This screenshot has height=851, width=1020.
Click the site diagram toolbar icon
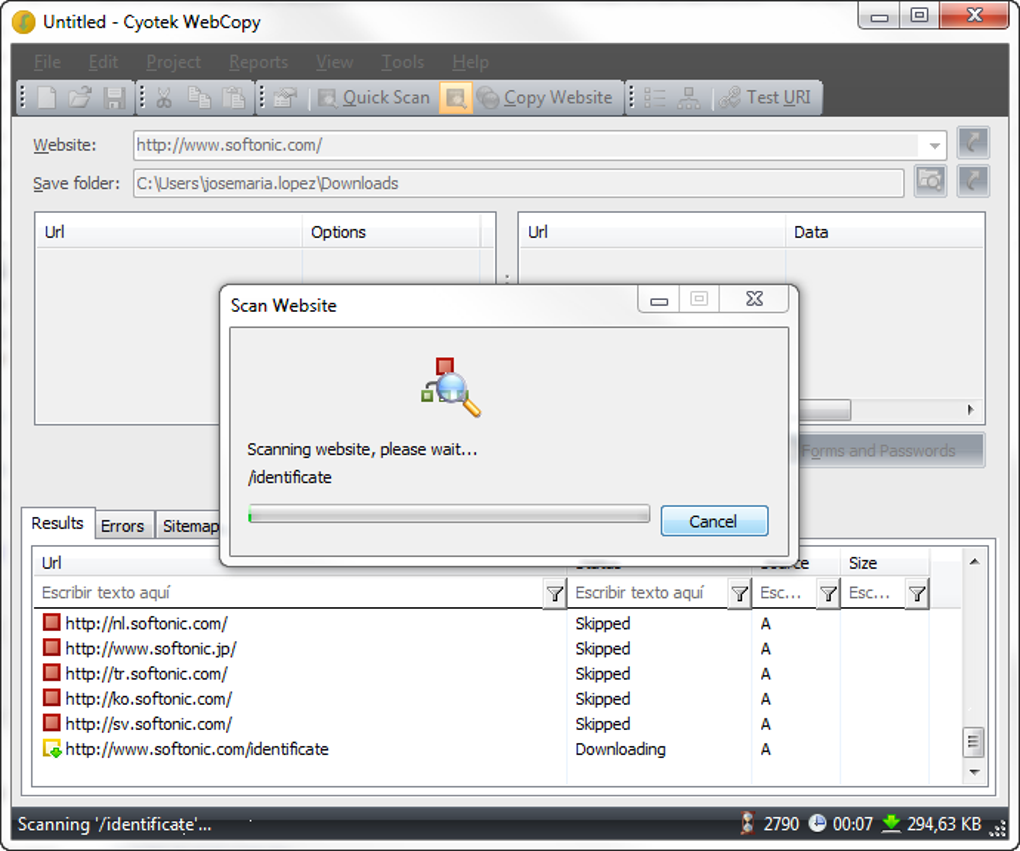[x=689, y=98]
